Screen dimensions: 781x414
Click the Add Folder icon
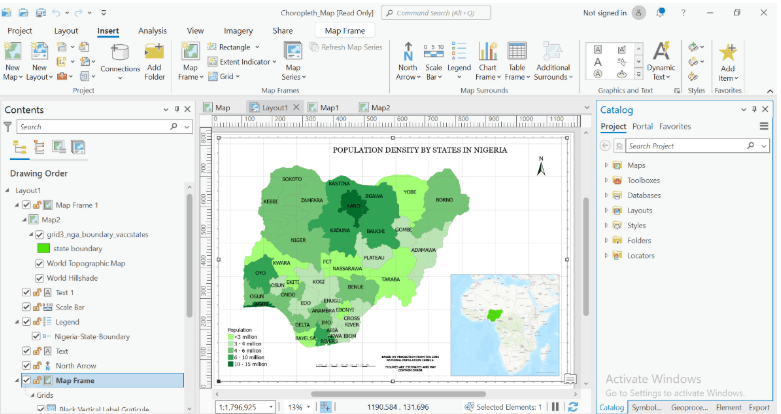154,53
